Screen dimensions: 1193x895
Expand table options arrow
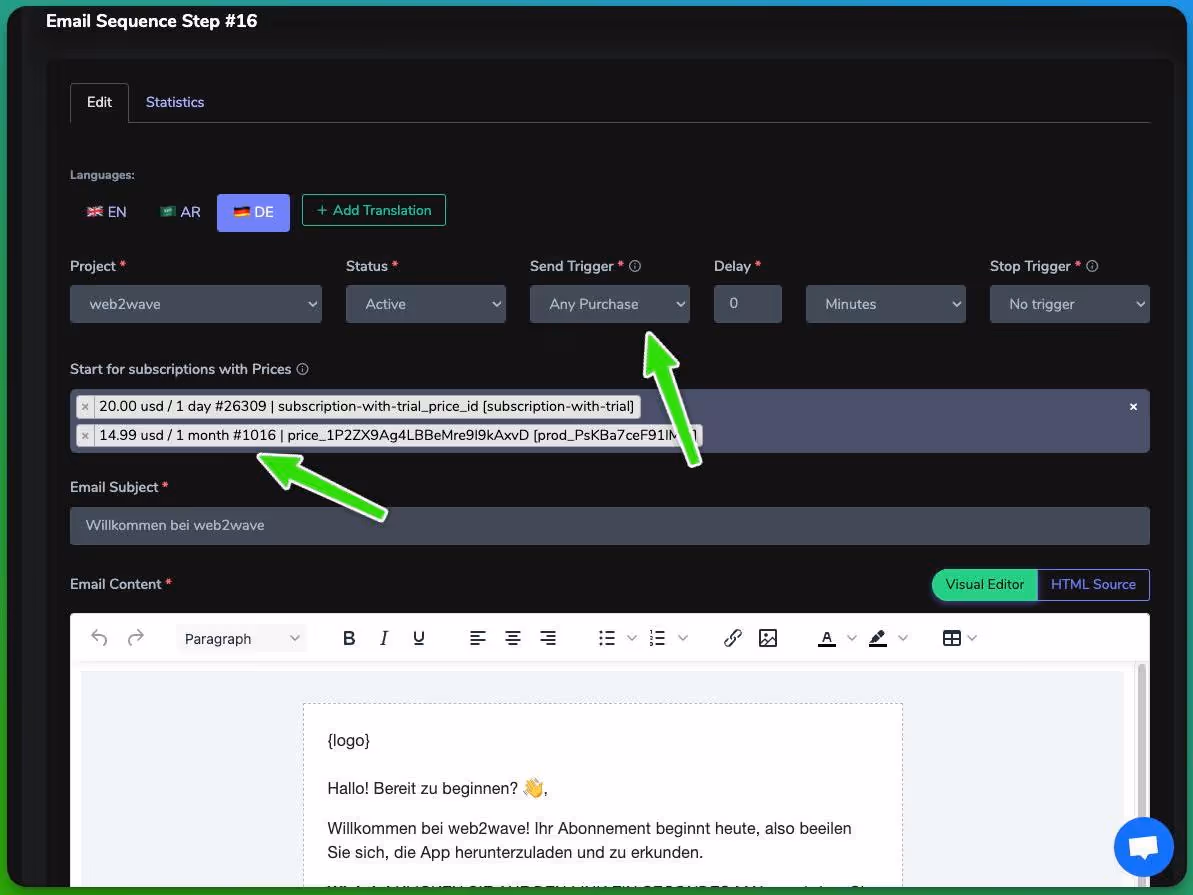[x=972, y=638]
